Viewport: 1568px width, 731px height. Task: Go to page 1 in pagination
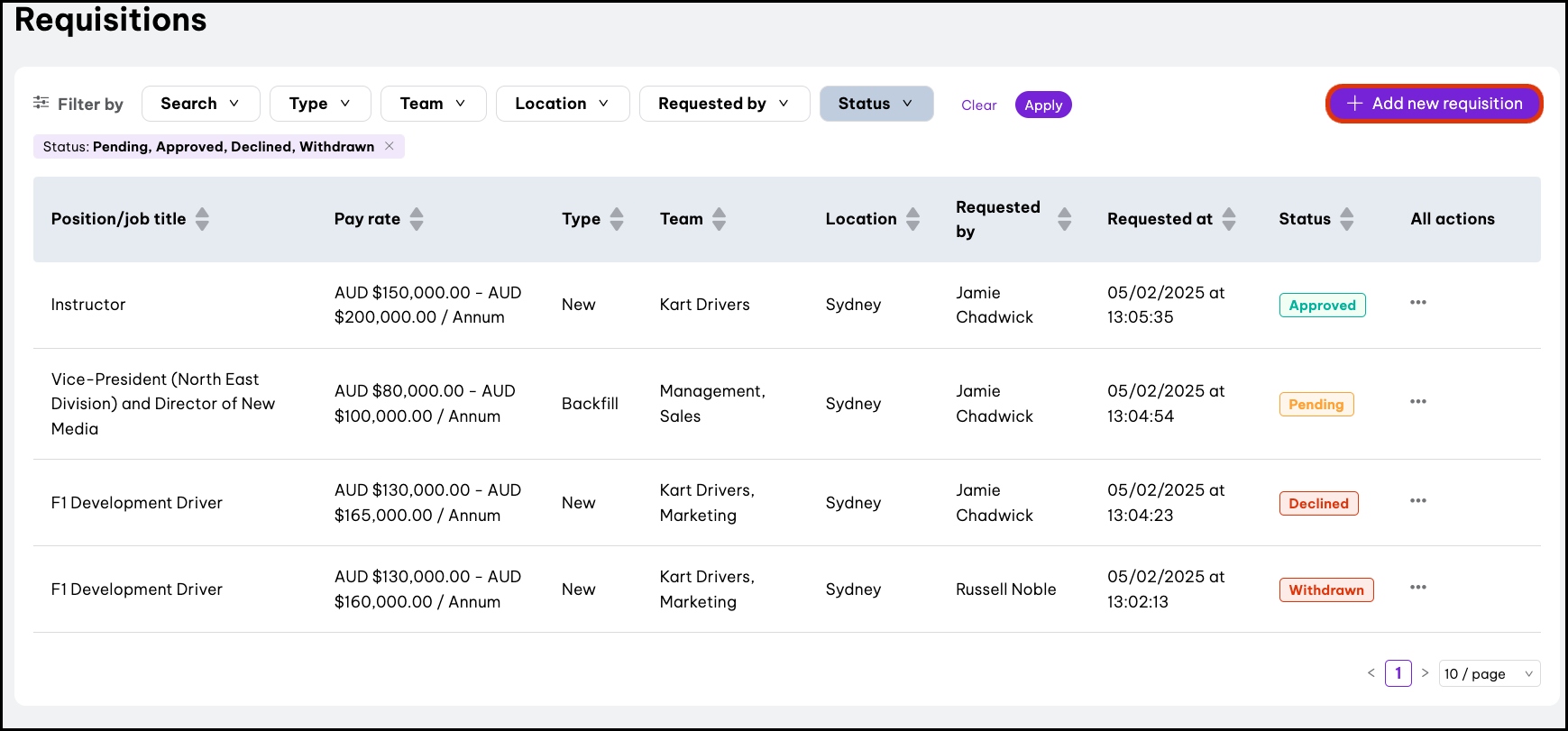[1398, 673]
